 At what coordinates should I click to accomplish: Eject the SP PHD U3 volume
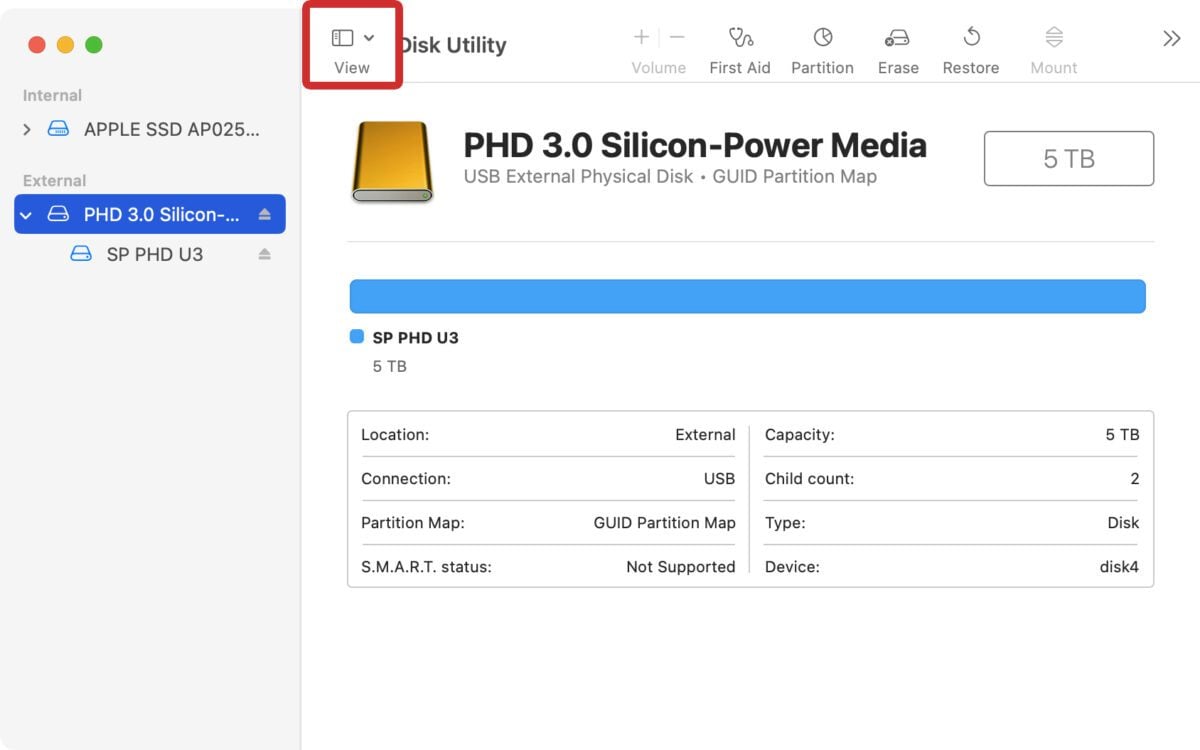(x=263, y=254)
